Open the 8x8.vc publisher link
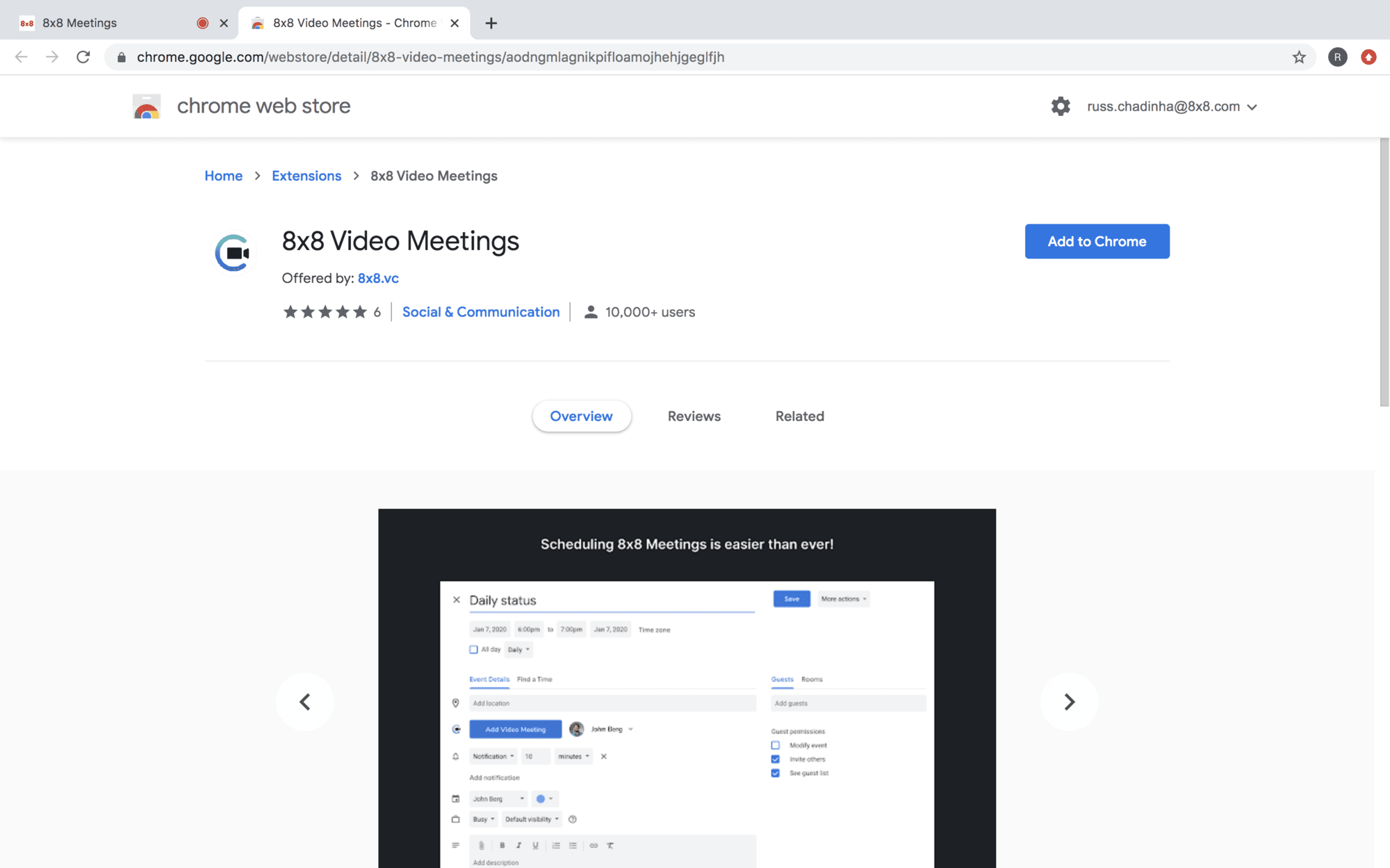The width and height of the screenshot is (1390, 868). click(378, 278)
